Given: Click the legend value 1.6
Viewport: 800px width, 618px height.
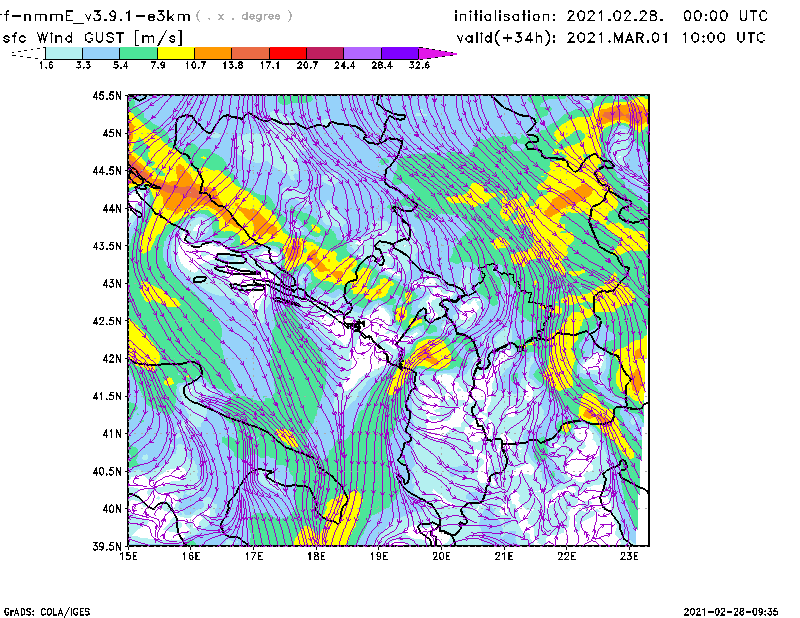Looking at the screenshot, I should (46, 65).
